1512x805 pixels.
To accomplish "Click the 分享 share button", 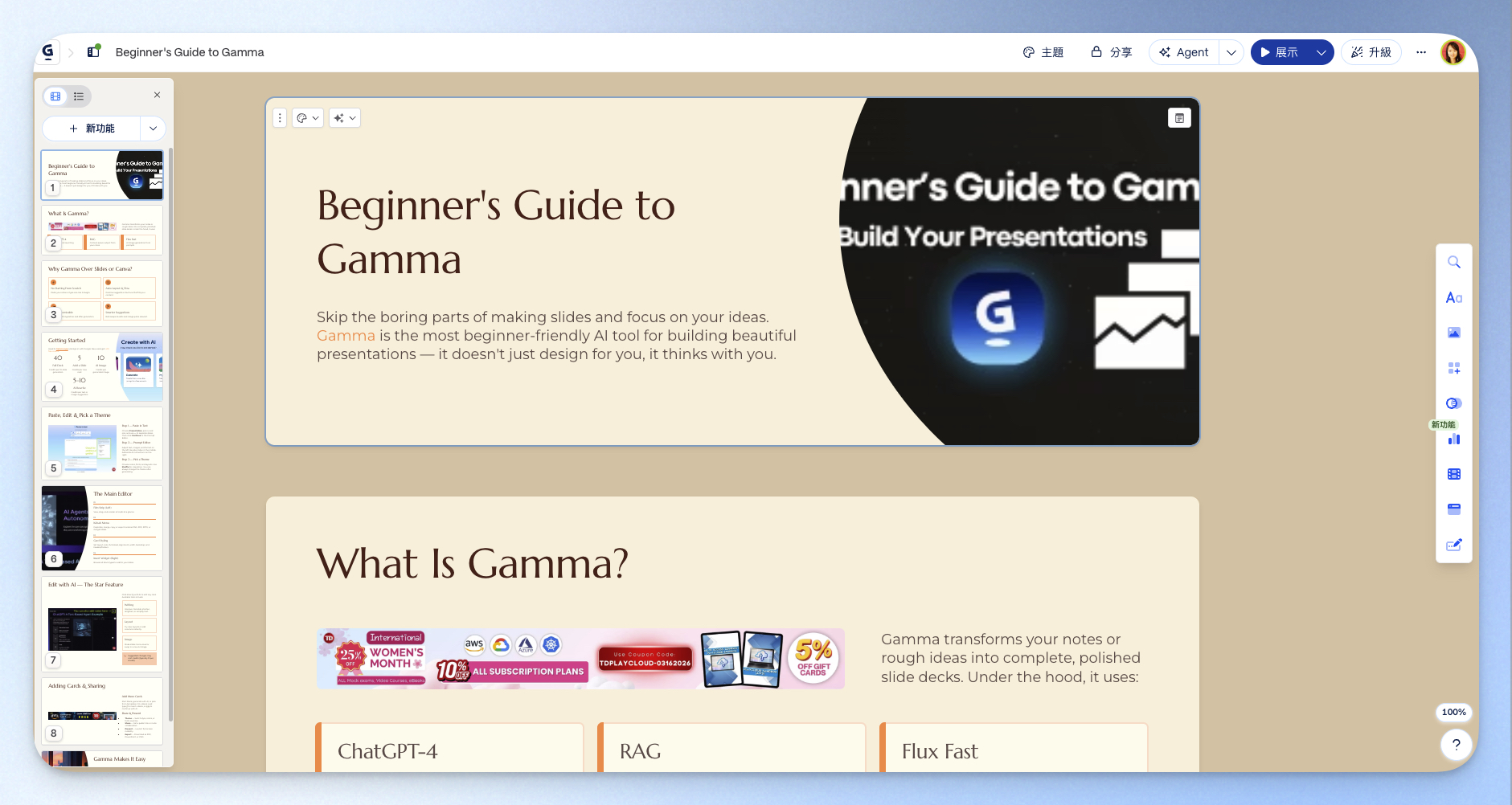I will (1112, 52).
